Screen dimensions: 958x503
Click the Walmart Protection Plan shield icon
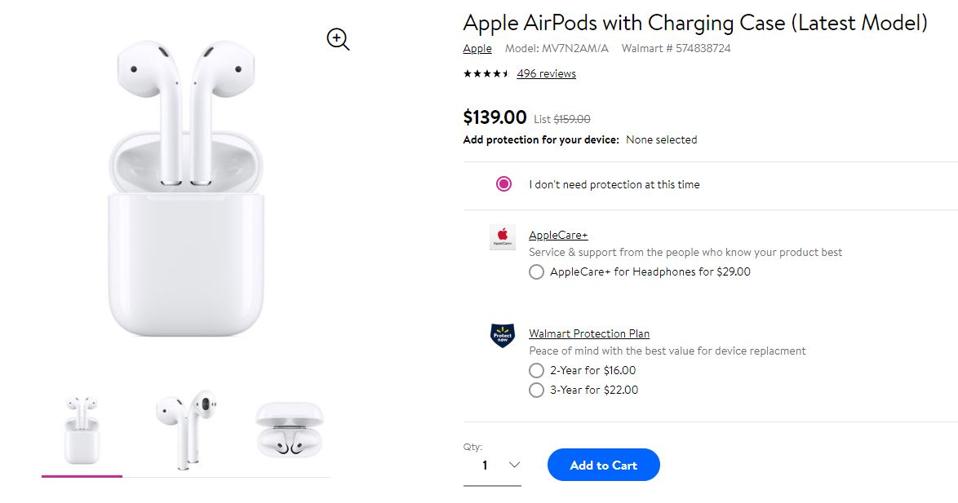(502, 335)
